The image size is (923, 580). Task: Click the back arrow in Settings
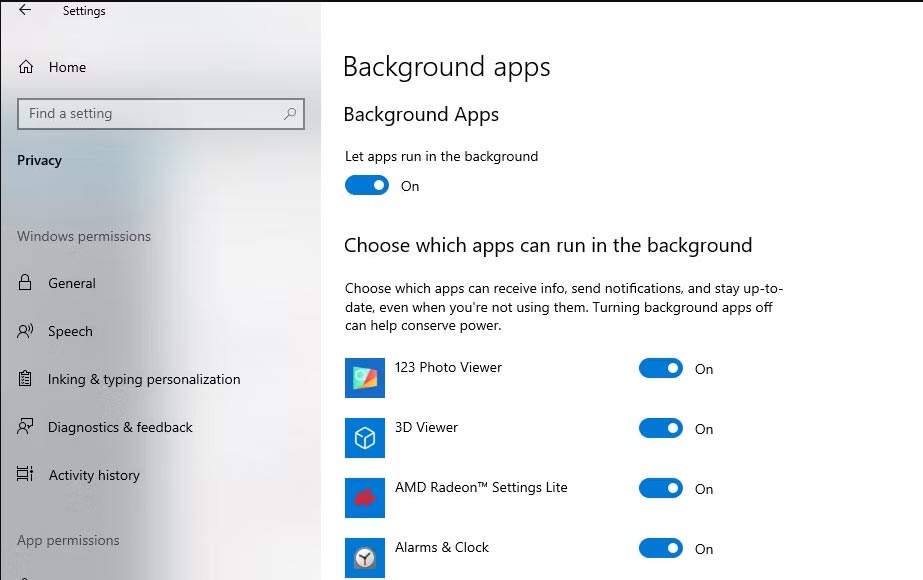tap(25, 11)
